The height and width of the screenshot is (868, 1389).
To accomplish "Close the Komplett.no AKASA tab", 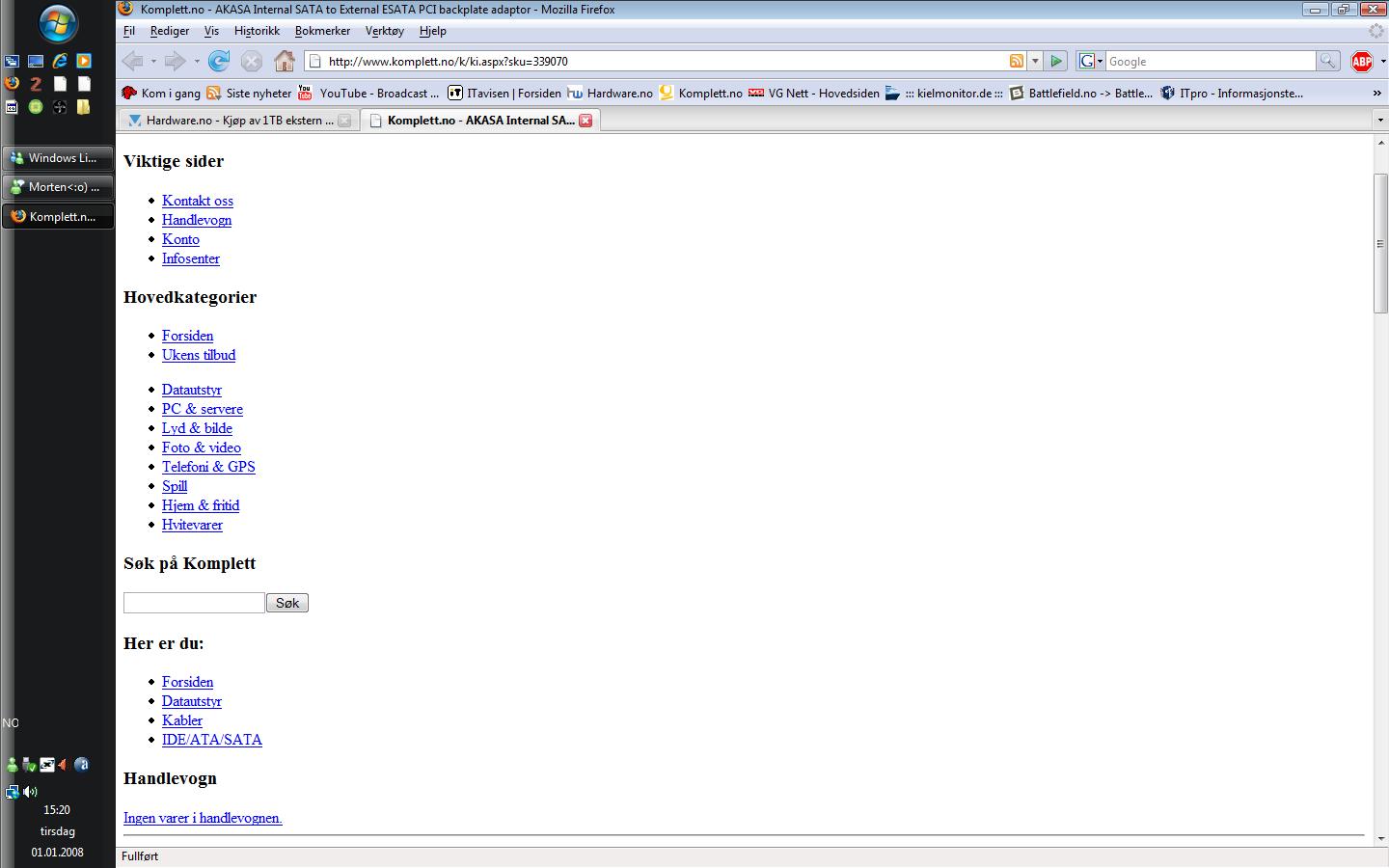I will click(x=585, y=121).
